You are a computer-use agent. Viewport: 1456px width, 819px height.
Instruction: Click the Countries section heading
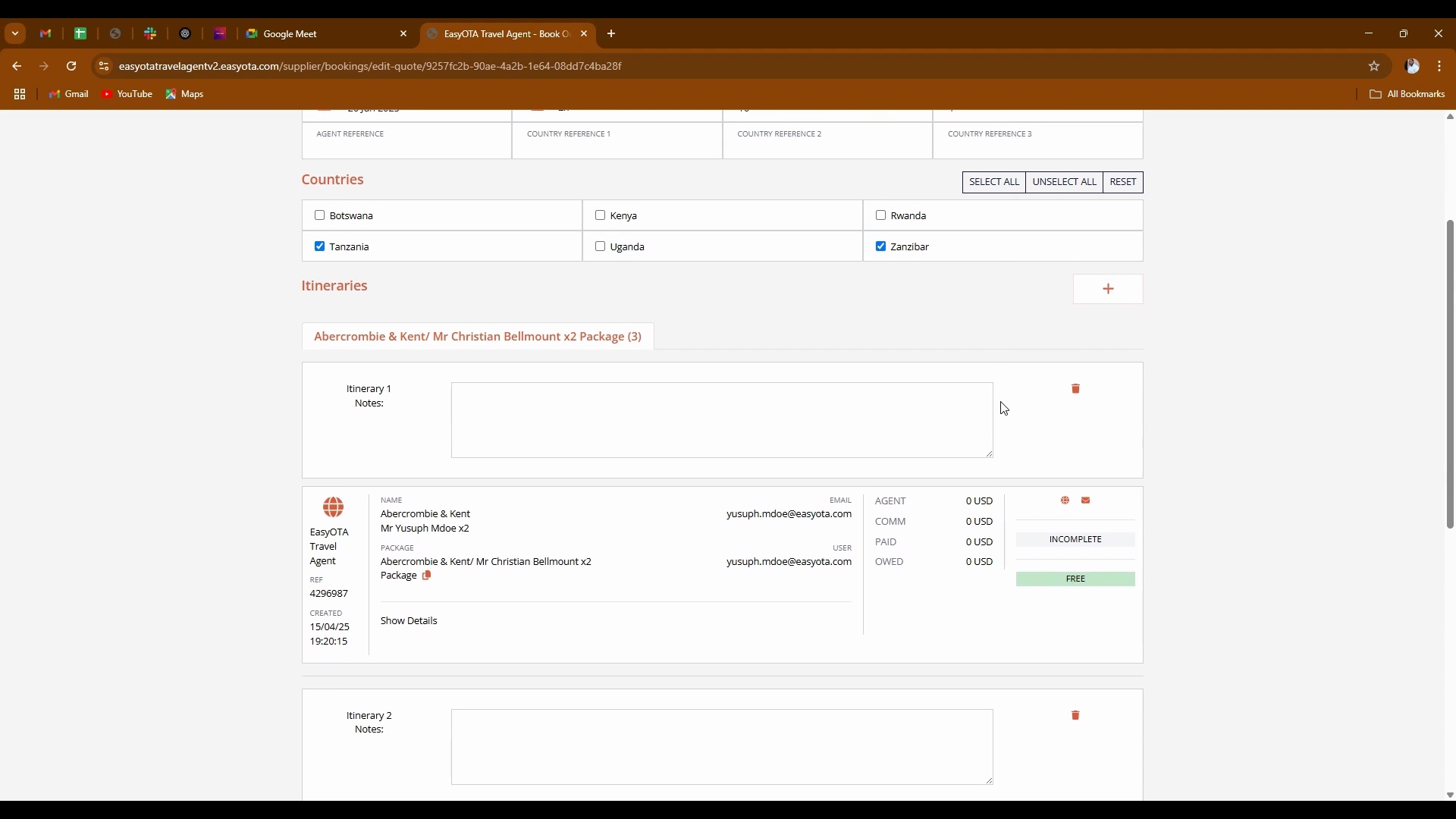[332, 180]
